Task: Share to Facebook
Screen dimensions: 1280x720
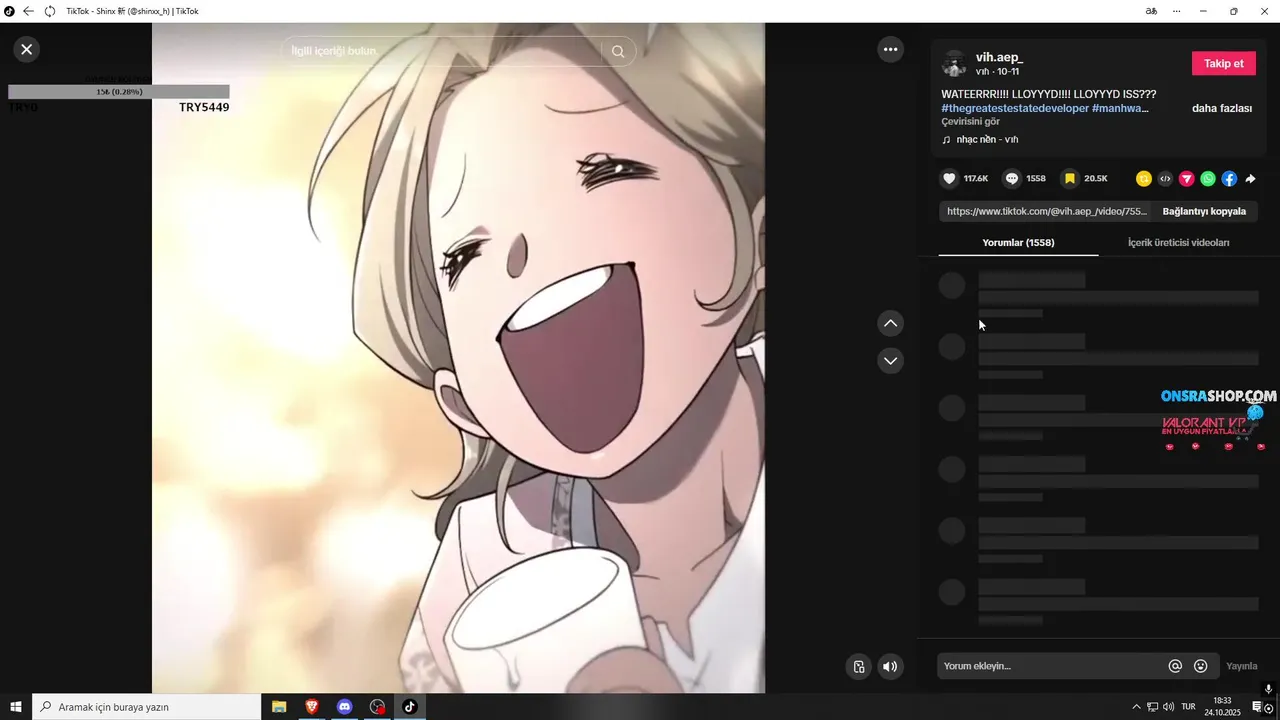Action: click(x=1229, y=179)
